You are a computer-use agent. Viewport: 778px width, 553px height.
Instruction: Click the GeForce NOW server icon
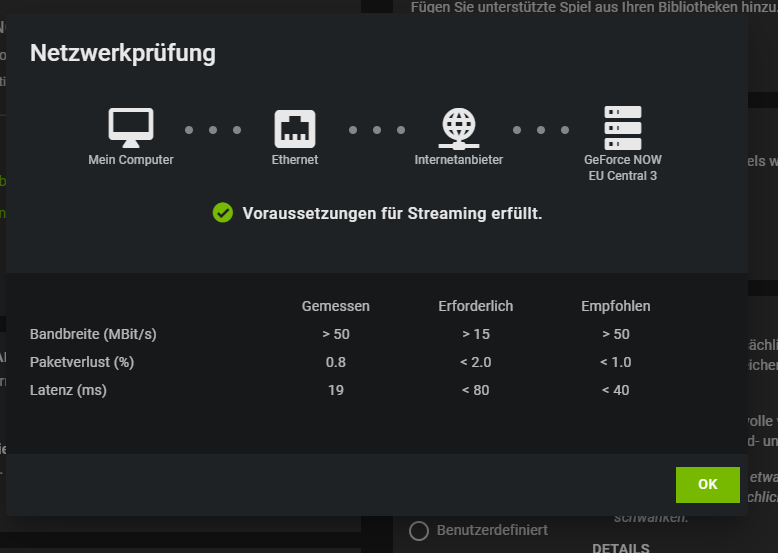pyautogui.click(x=623, y=127)
